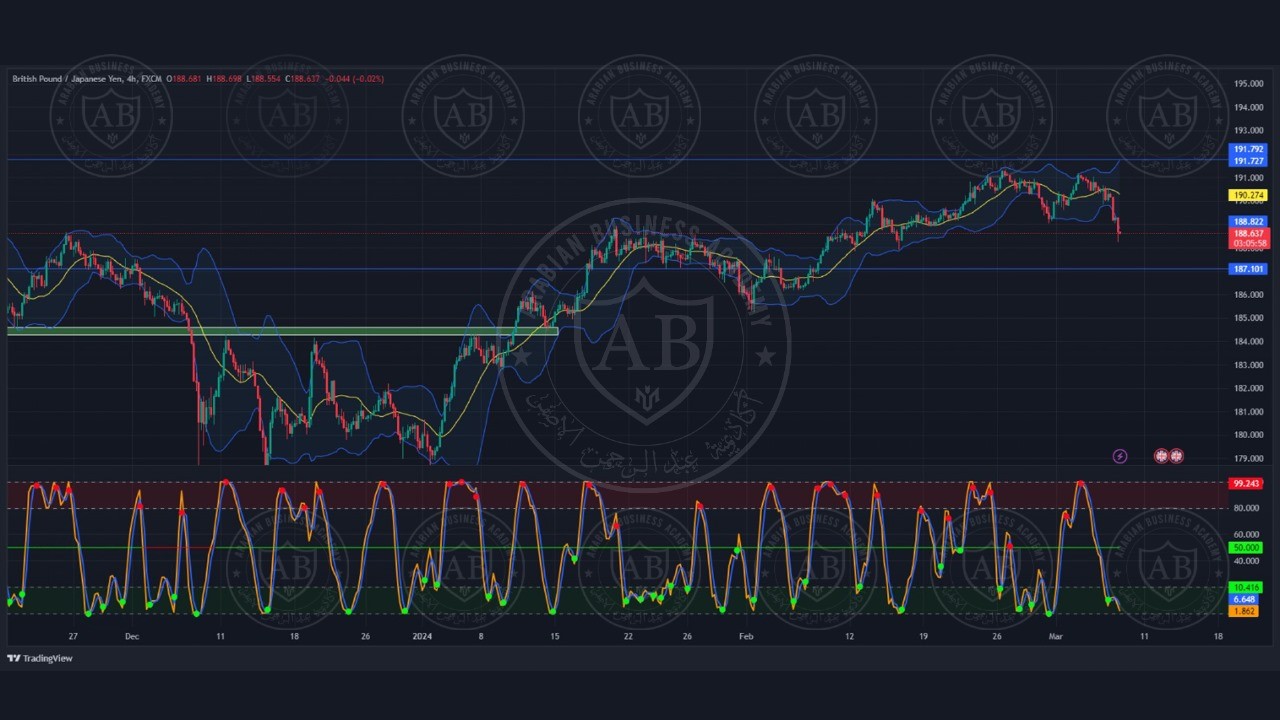1280x720 pixels.
Task: Click the 15 date label on time axis
Action: 554,636
